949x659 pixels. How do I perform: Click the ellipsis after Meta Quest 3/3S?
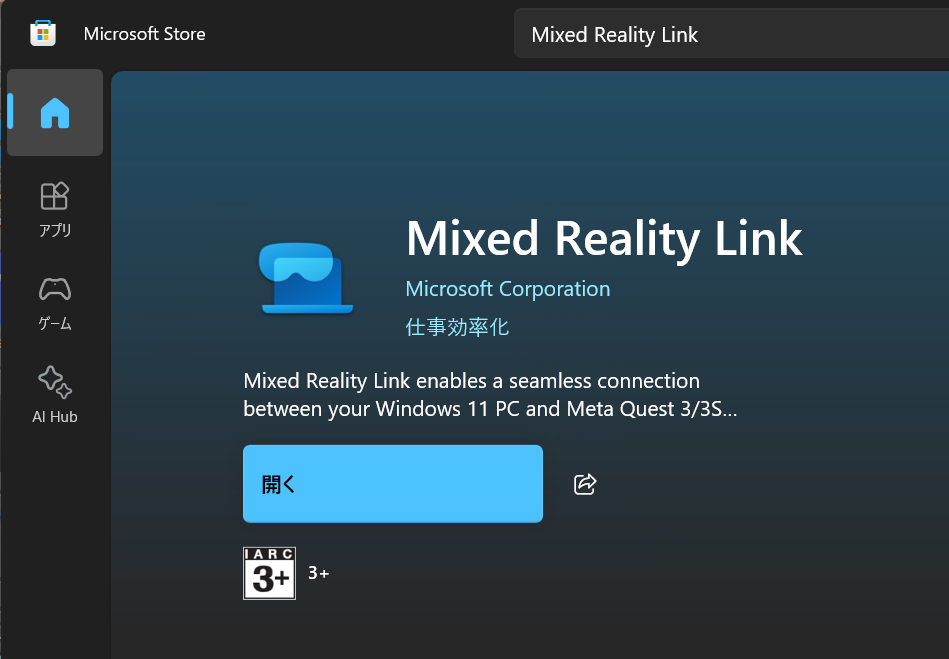point(728,410)
